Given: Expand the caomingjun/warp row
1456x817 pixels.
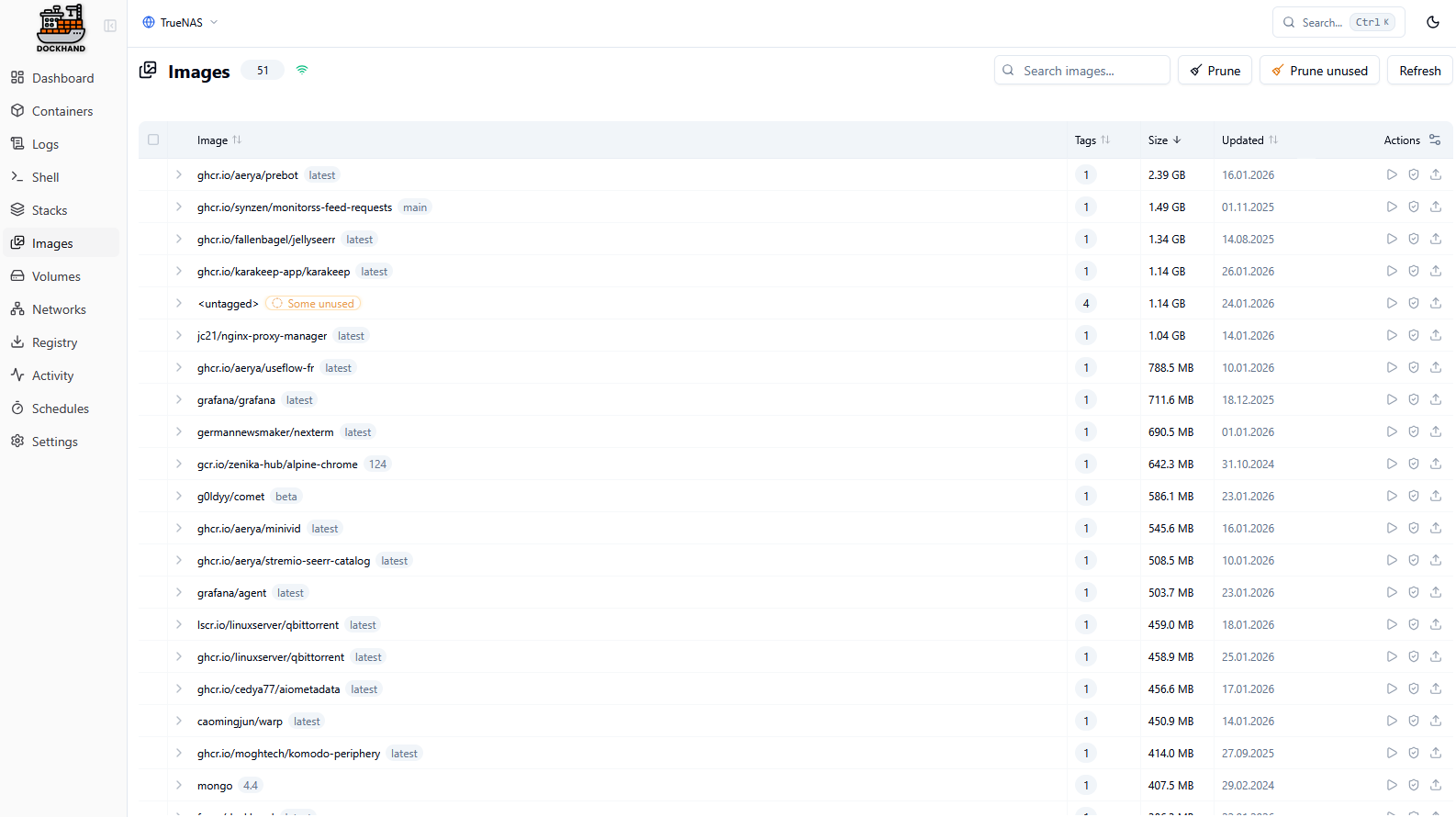Looking at the screenshot, I should click(x=179, y=721).
